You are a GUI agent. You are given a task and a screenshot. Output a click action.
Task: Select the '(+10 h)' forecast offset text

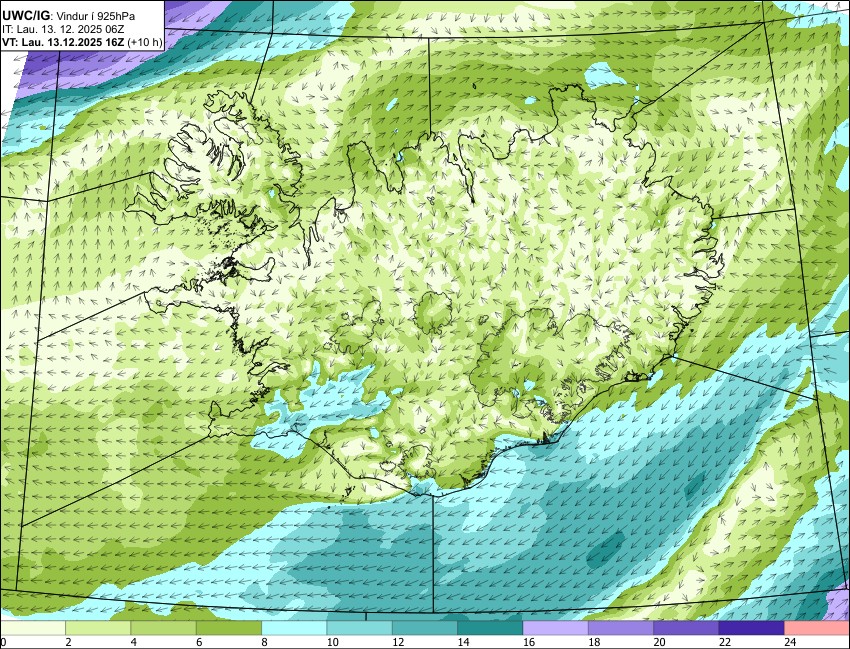tap(145, 42)
